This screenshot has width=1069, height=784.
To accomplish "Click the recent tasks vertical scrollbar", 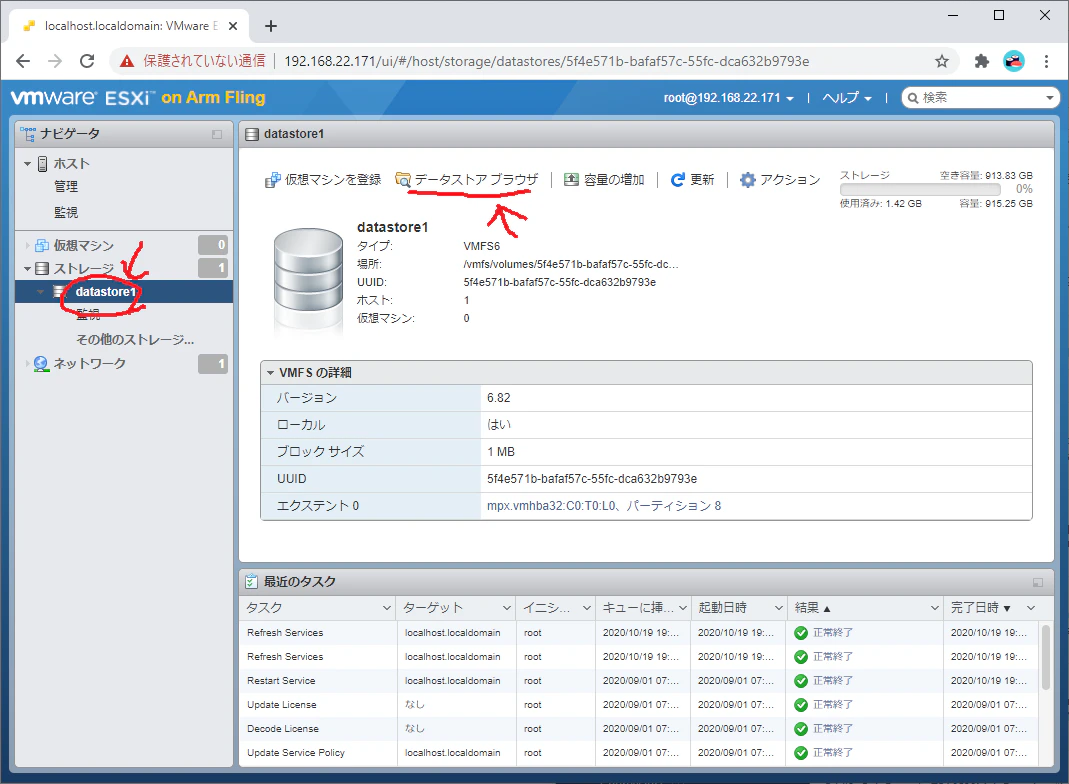I will tap(1046, 658).
